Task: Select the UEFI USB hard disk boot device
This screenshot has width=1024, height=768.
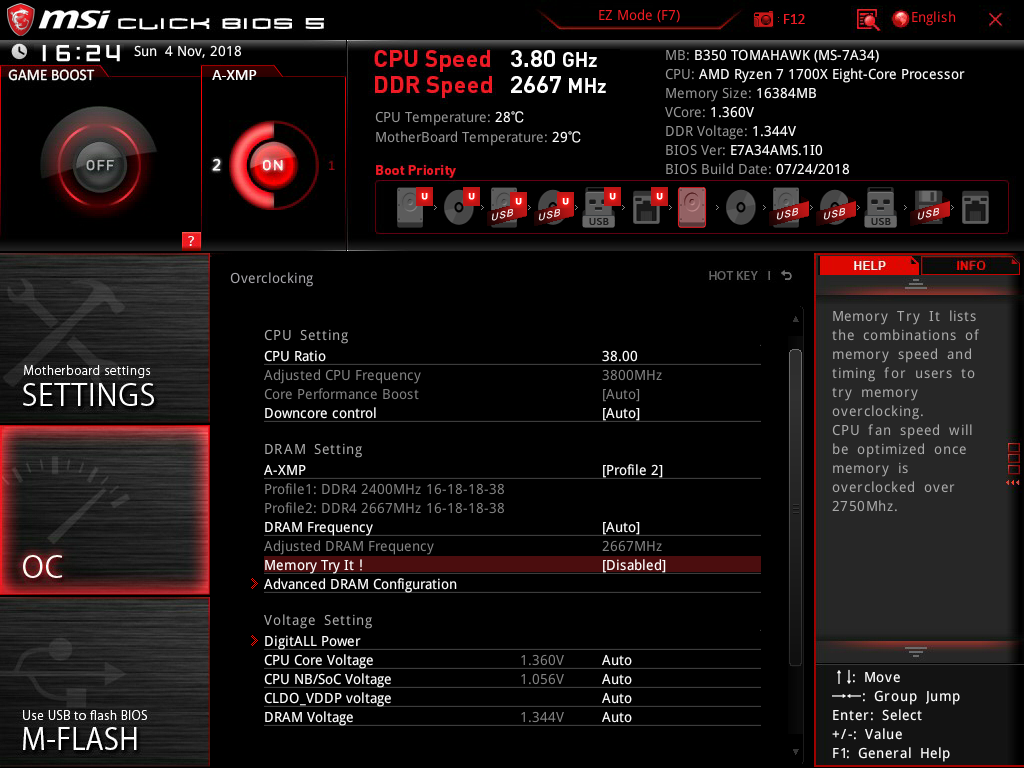Action: (508, 207)
